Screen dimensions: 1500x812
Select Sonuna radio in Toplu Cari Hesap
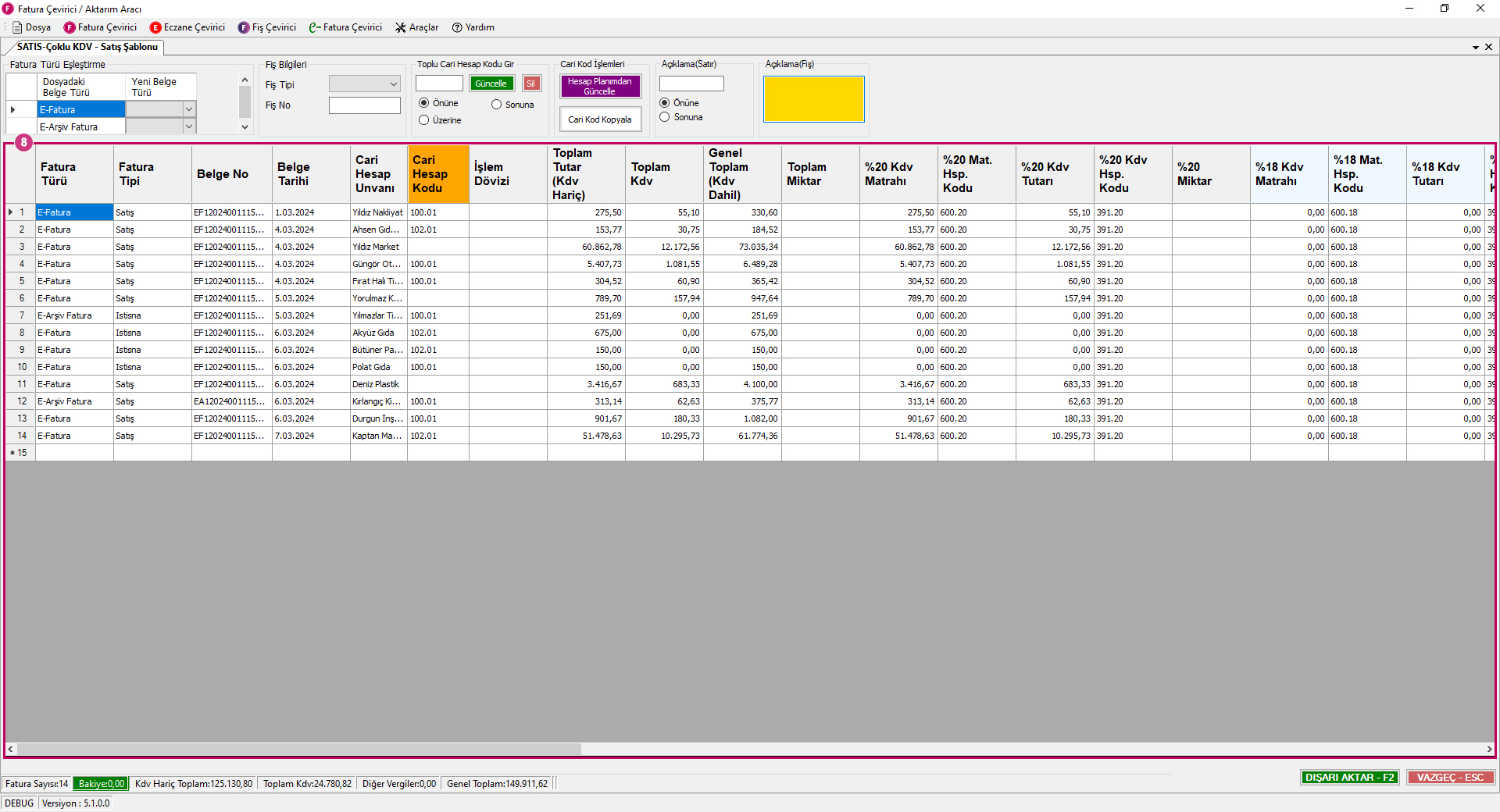point(496,105)
